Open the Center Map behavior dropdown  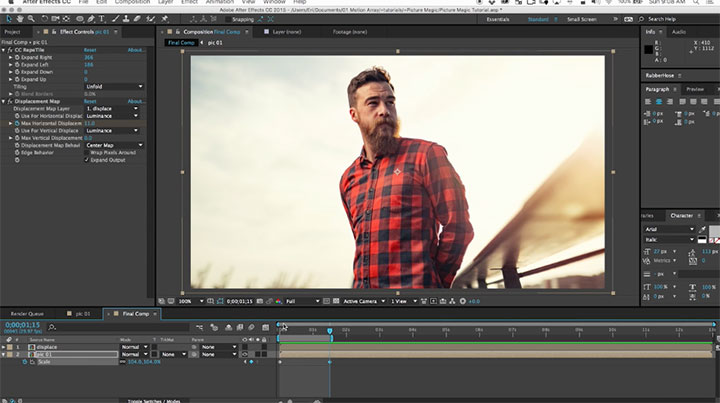tap(114, 146)
